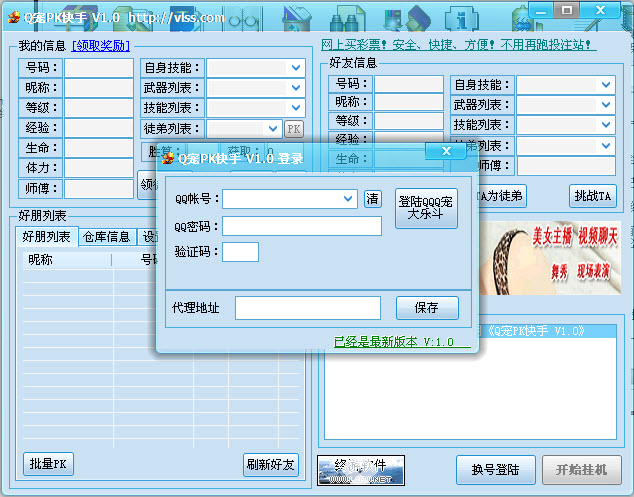The height and width of the screenshot is (497, 634).
Task: Click the 生命 field under 我的信息
Action: pos(99,148)
